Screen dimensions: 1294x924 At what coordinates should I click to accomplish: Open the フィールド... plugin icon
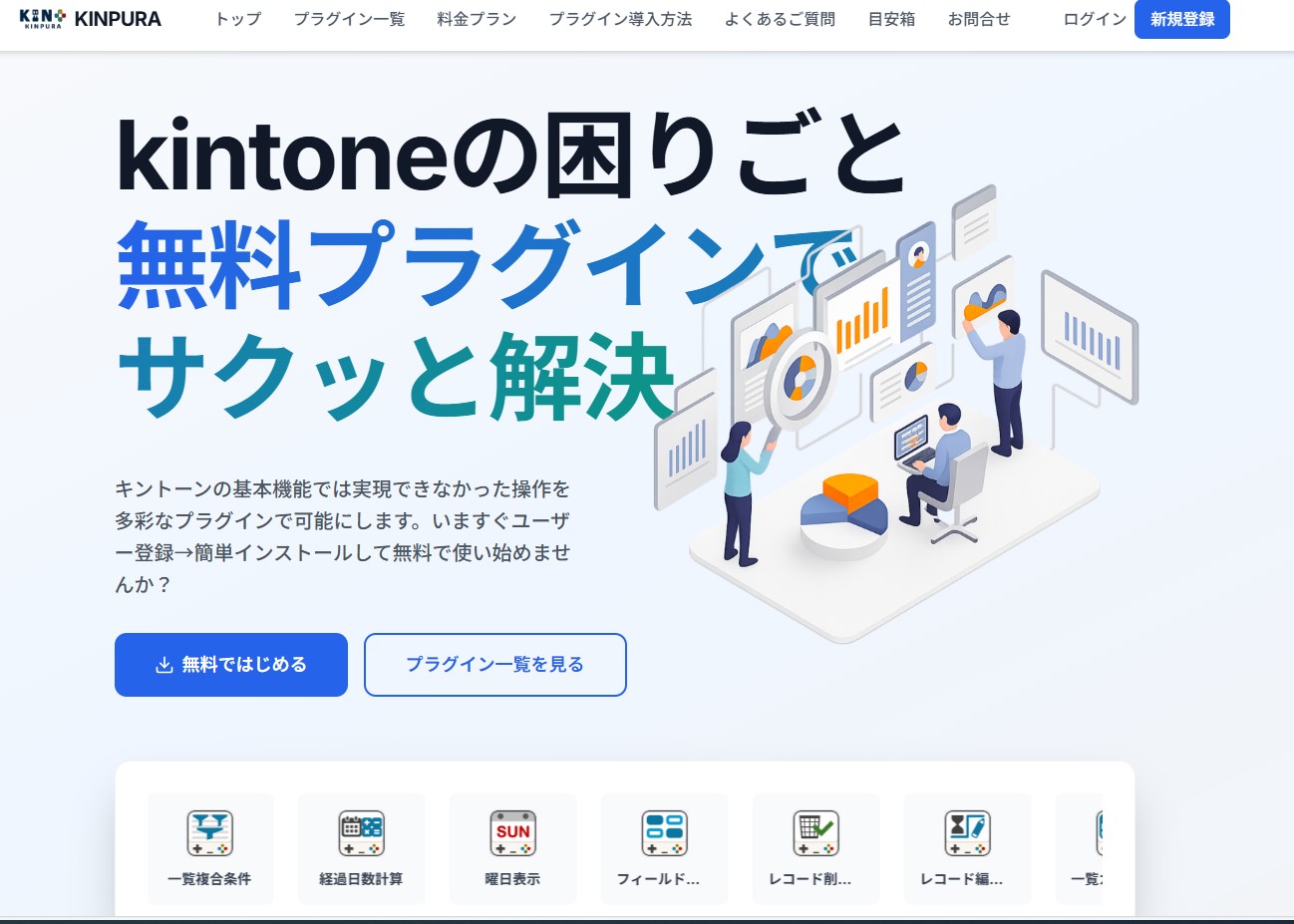(664, 833)
